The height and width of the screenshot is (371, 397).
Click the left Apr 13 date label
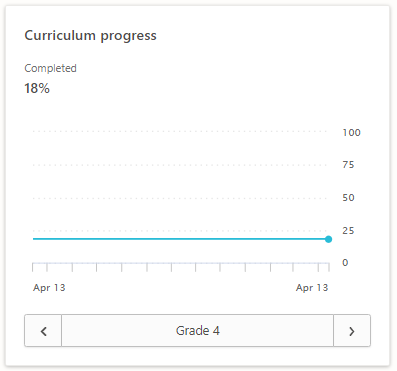49,288
